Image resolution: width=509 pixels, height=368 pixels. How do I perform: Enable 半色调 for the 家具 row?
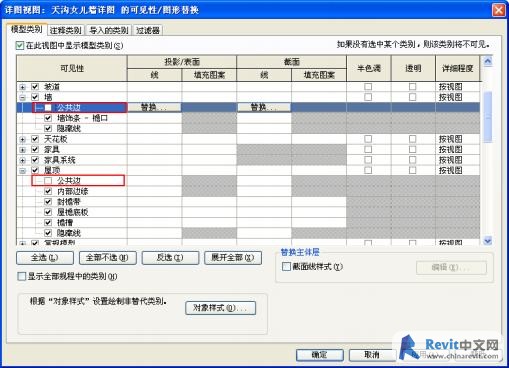pos(368,149)
